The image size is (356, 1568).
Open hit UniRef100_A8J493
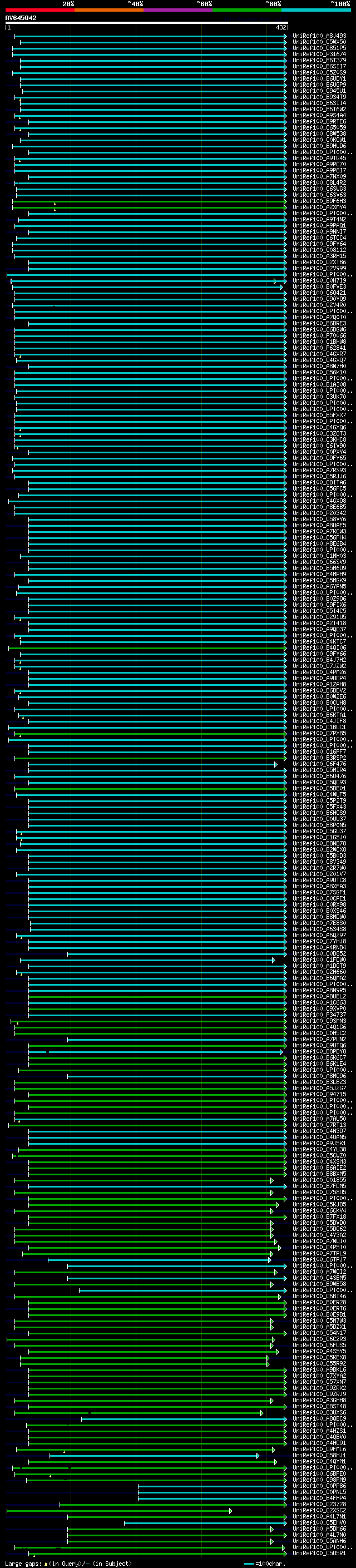(x=319, y=36)
